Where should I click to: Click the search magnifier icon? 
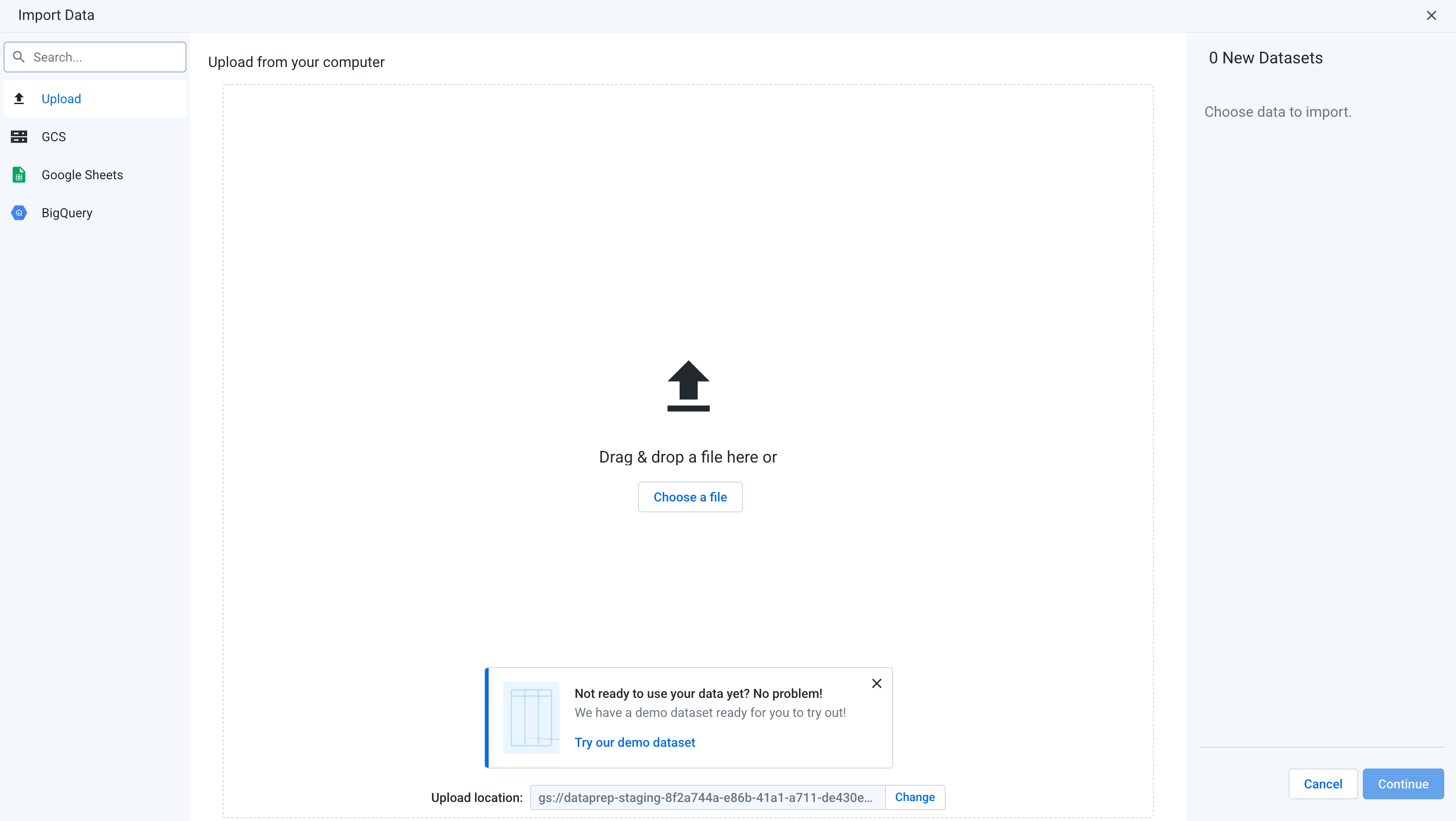[x=18, y=57]
